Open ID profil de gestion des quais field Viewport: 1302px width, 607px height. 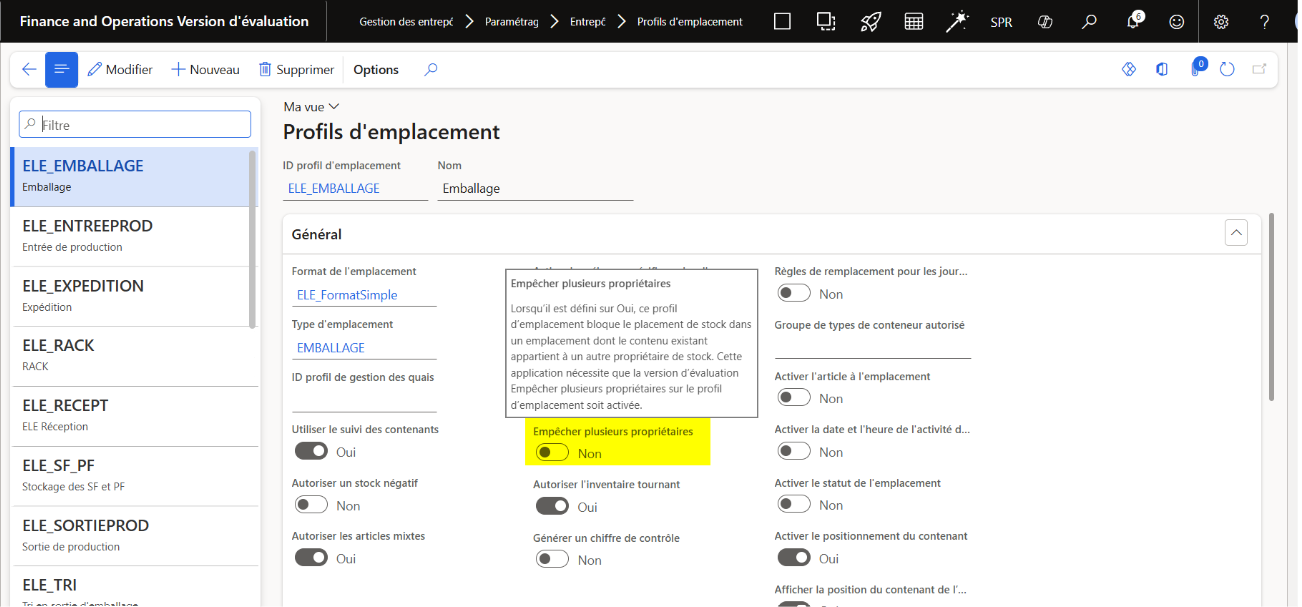click(x=364, y=401)
